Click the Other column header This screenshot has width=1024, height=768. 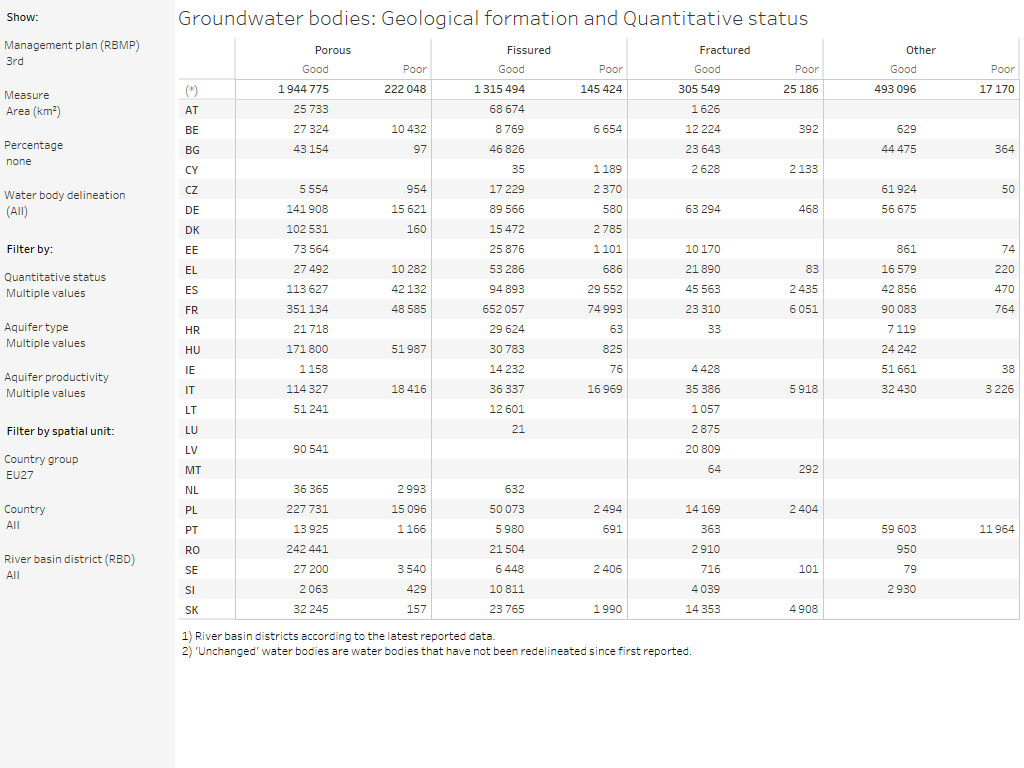920,50
